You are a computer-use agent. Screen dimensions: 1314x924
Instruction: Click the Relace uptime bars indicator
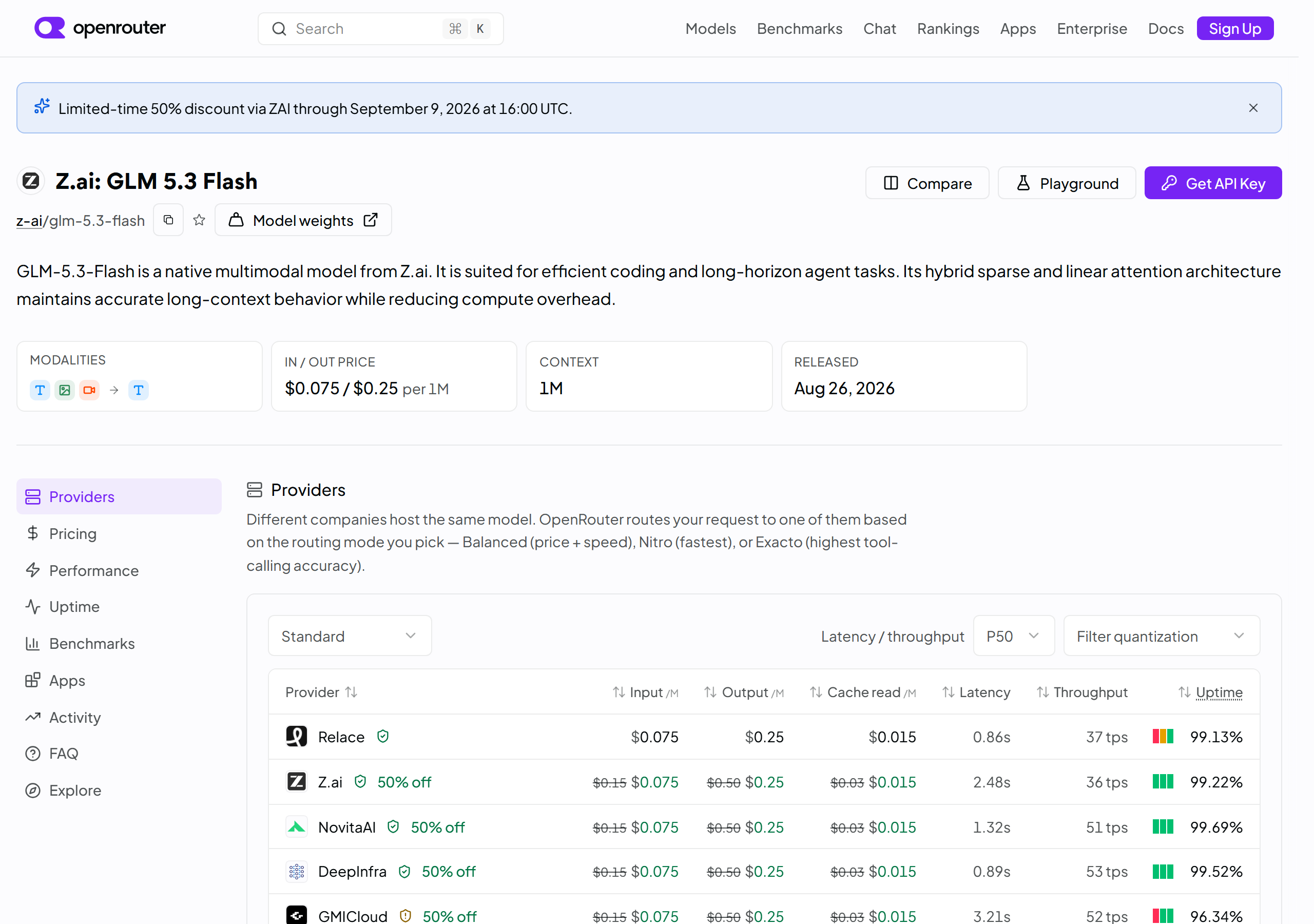1163,736
